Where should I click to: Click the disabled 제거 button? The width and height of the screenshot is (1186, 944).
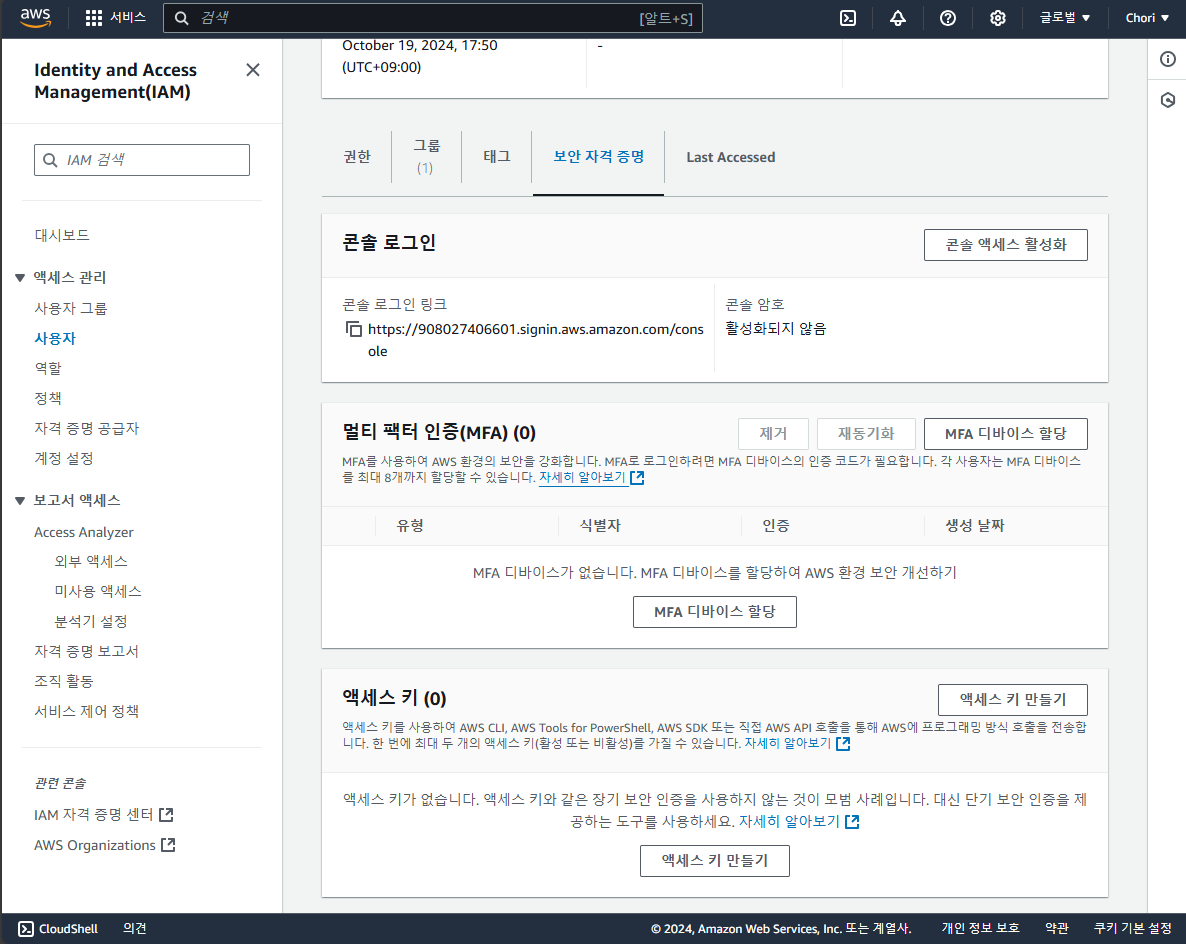[773, 434]
